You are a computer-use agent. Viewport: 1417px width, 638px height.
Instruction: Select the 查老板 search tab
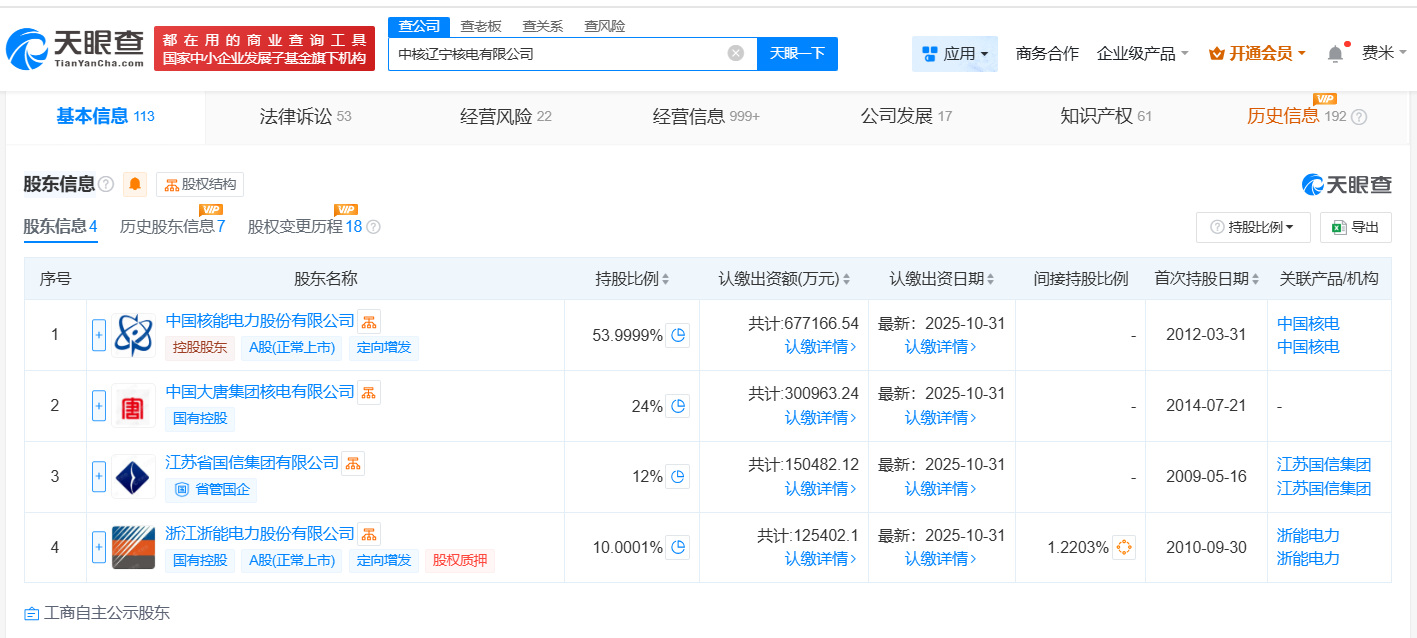click(x=481, y=26)
